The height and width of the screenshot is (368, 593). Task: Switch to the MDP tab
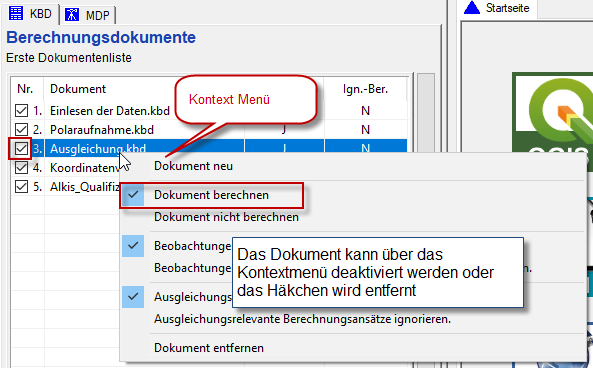click(88, 15)
